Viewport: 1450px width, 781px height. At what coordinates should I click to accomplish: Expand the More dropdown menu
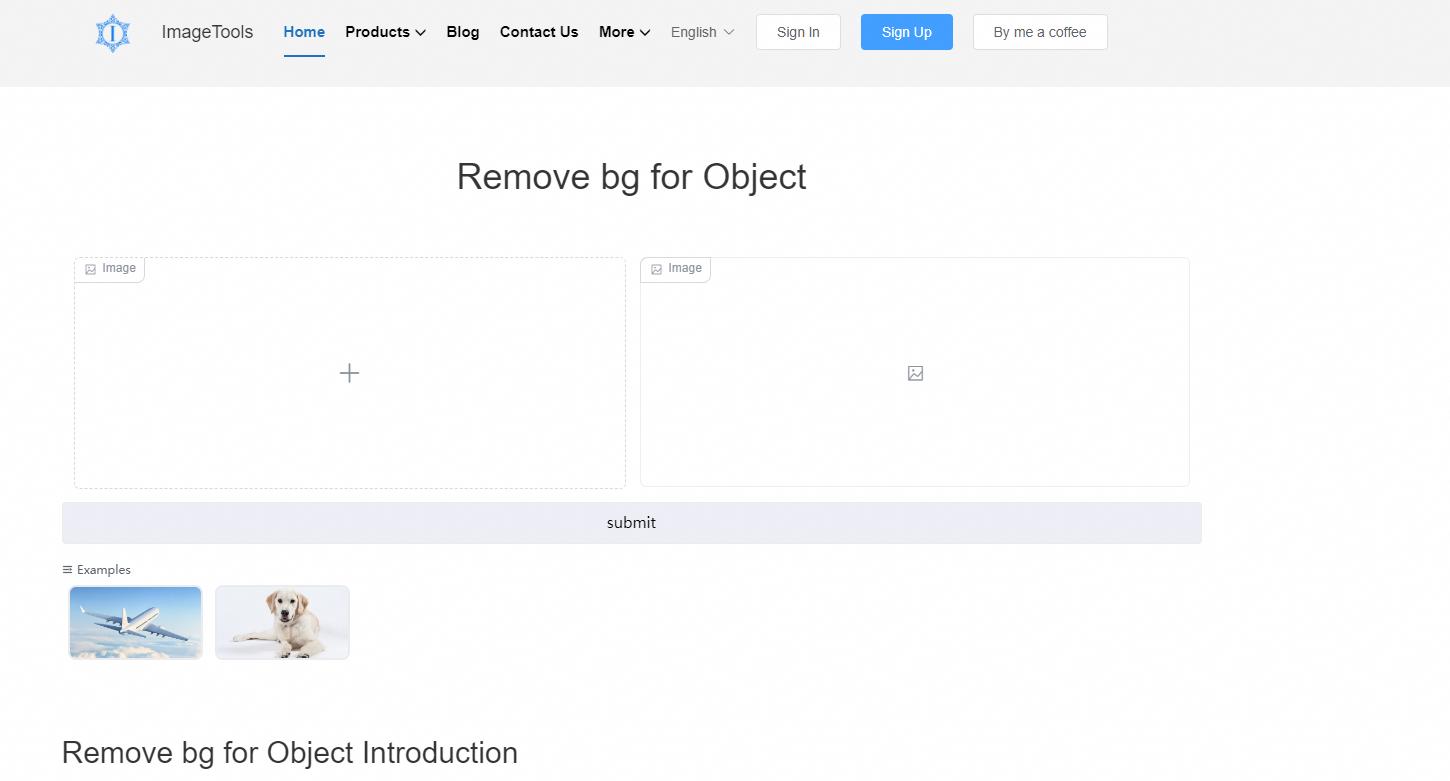click(x=624, y=32)
